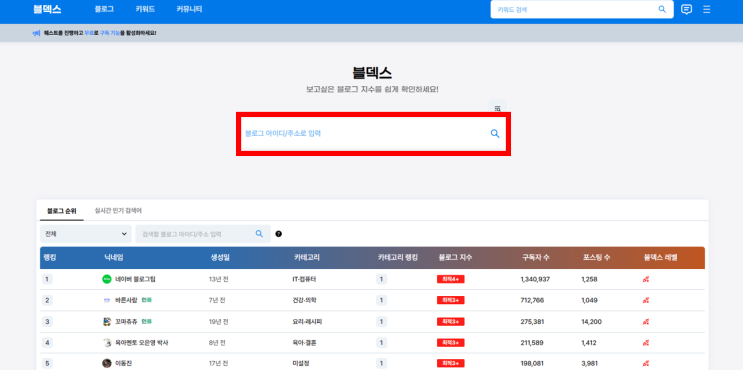
Task: Click the 블덱스 레벨 column header
Action: pos(661,258)
